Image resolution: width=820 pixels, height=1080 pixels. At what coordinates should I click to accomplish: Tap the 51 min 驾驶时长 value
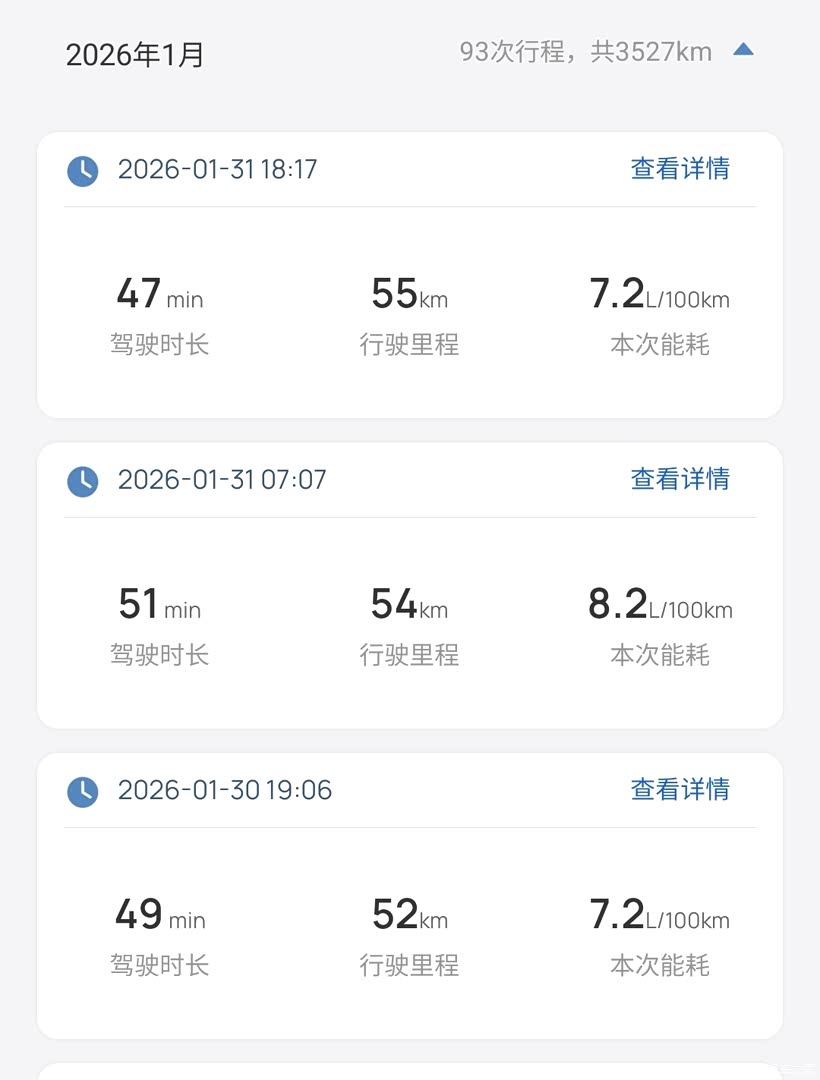(x=159, y=606)
